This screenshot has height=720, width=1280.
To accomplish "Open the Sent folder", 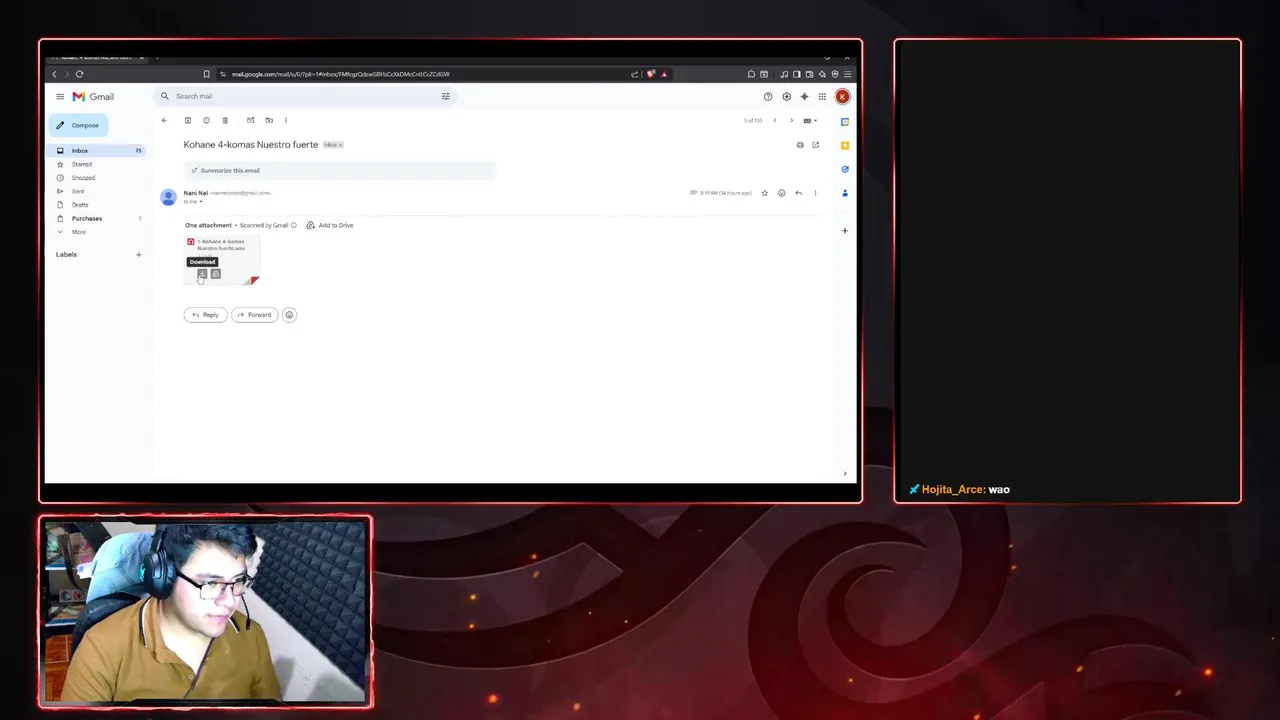I will coord(78,191).
